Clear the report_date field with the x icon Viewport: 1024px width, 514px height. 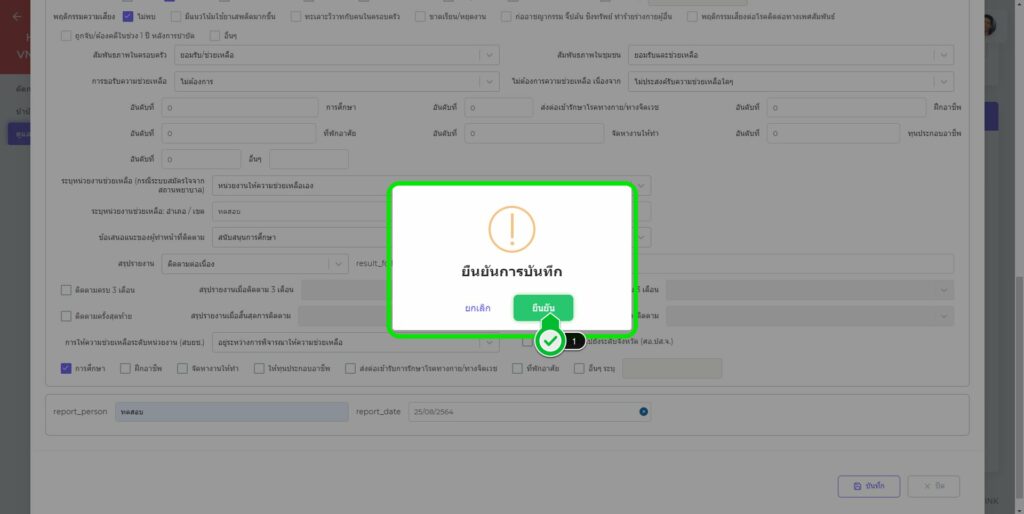point(644,411)
